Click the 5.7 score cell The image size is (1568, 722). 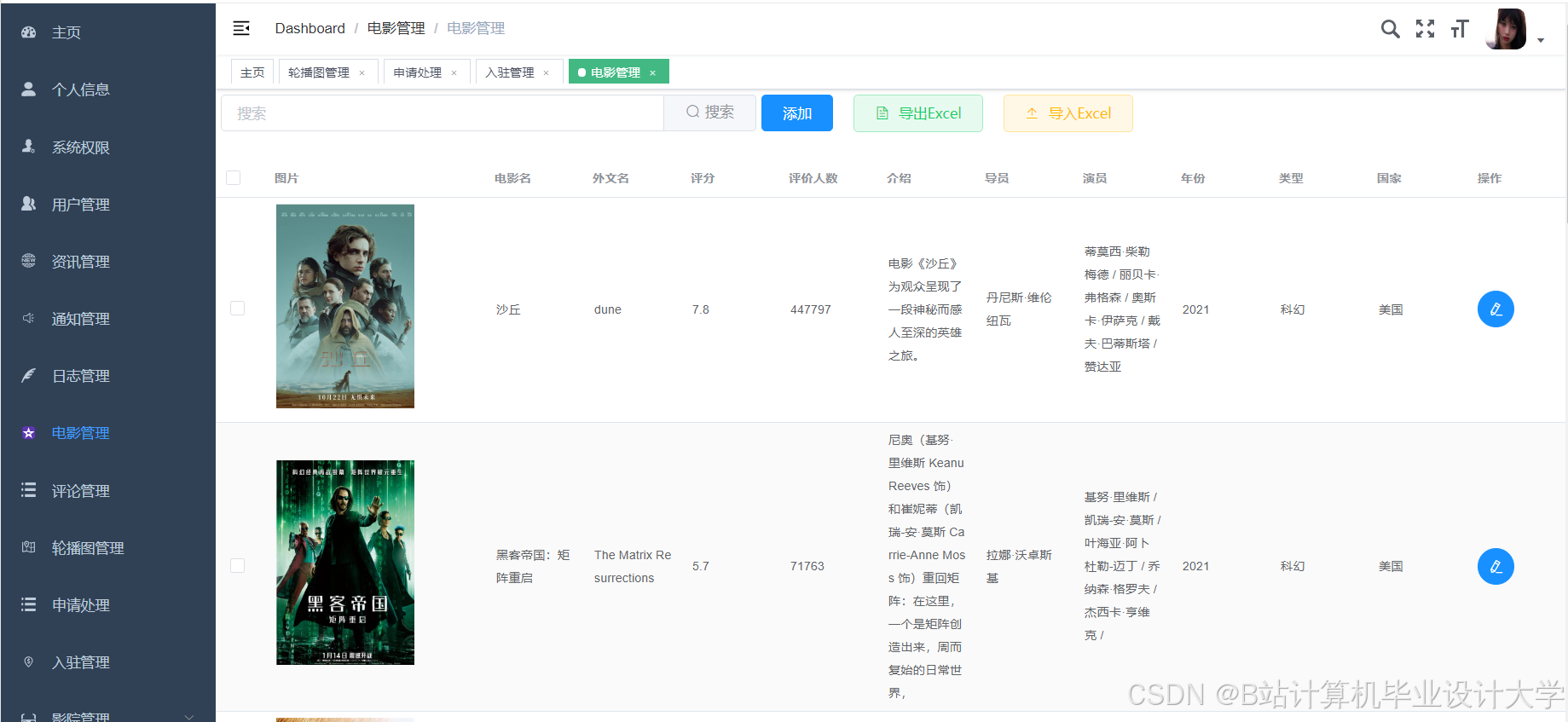pos(701,566)
